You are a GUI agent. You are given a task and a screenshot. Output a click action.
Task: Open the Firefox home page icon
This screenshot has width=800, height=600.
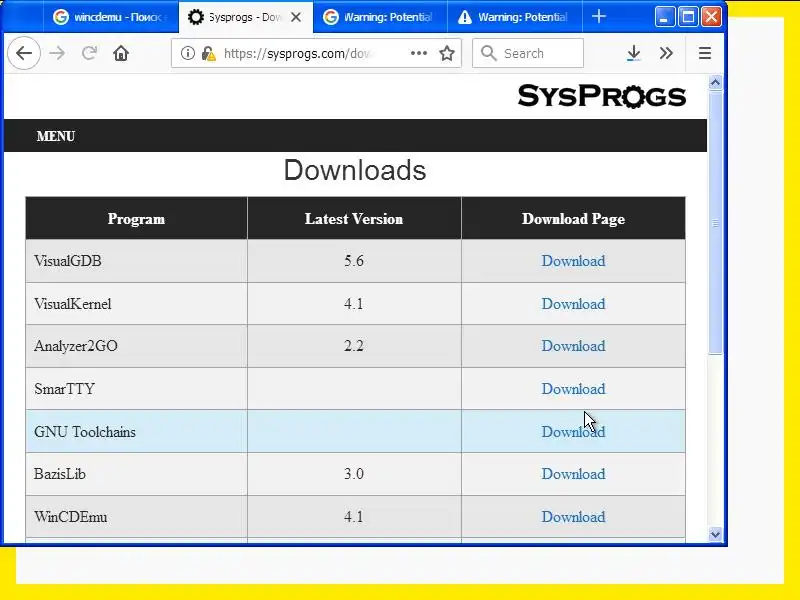click(x=121, y=53)
